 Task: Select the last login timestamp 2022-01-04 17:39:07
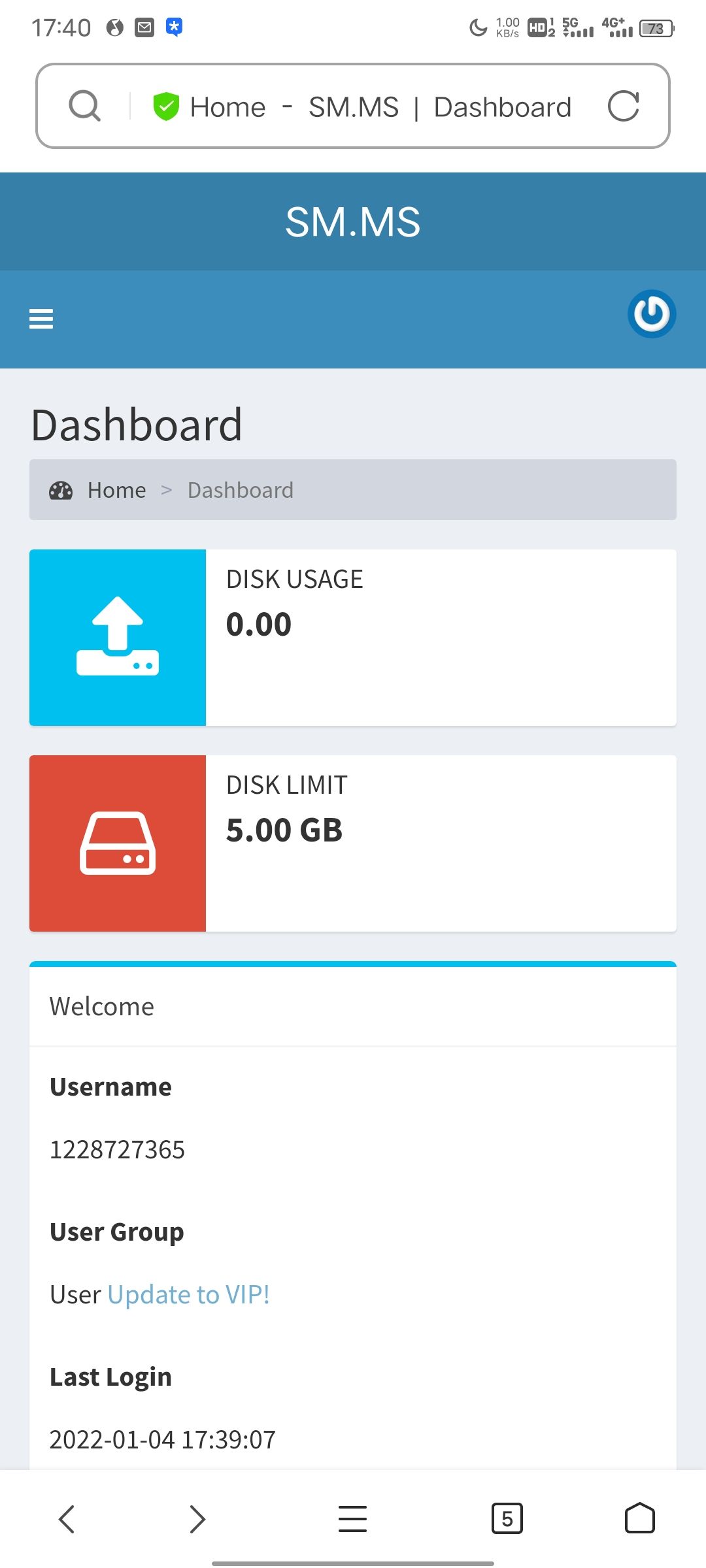(x=163, y=1439)
